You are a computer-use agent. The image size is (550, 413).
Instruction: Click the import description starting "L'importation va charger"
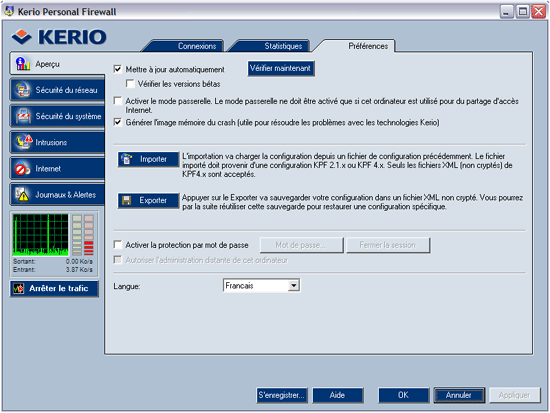[347, 165]
